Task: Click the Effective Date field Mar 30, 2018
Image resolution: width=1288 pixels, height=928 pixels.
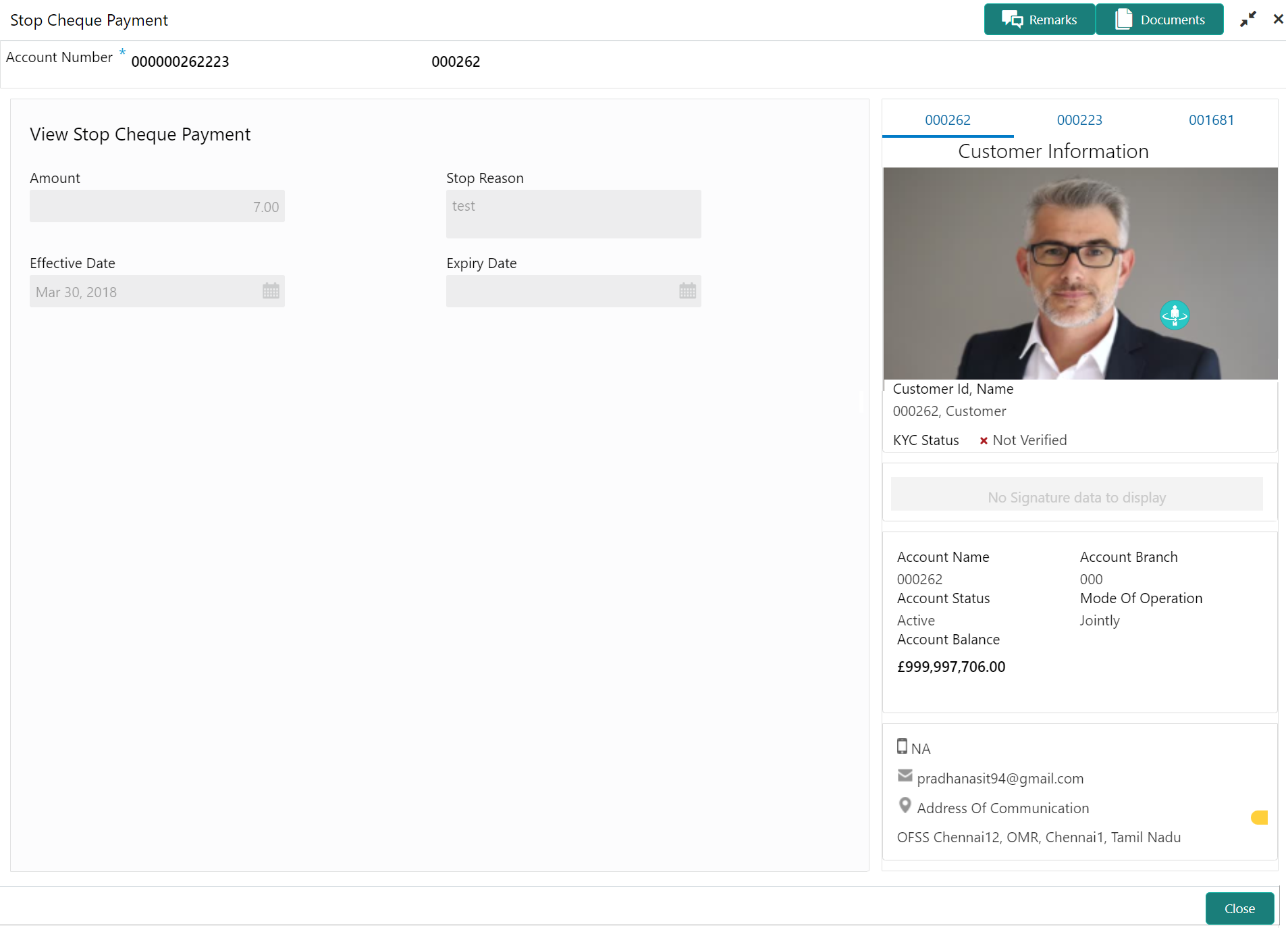Action: pos(157,291)
